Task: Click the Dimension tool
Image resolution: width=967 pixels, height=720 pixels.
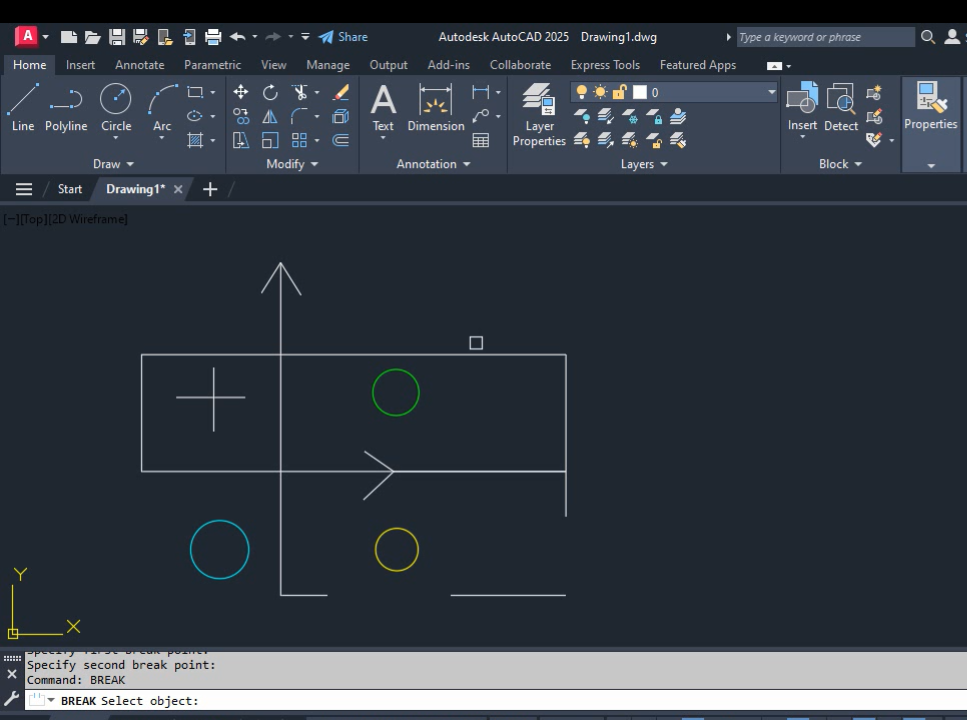Action: pyautogui.click(x=435, y=108)
